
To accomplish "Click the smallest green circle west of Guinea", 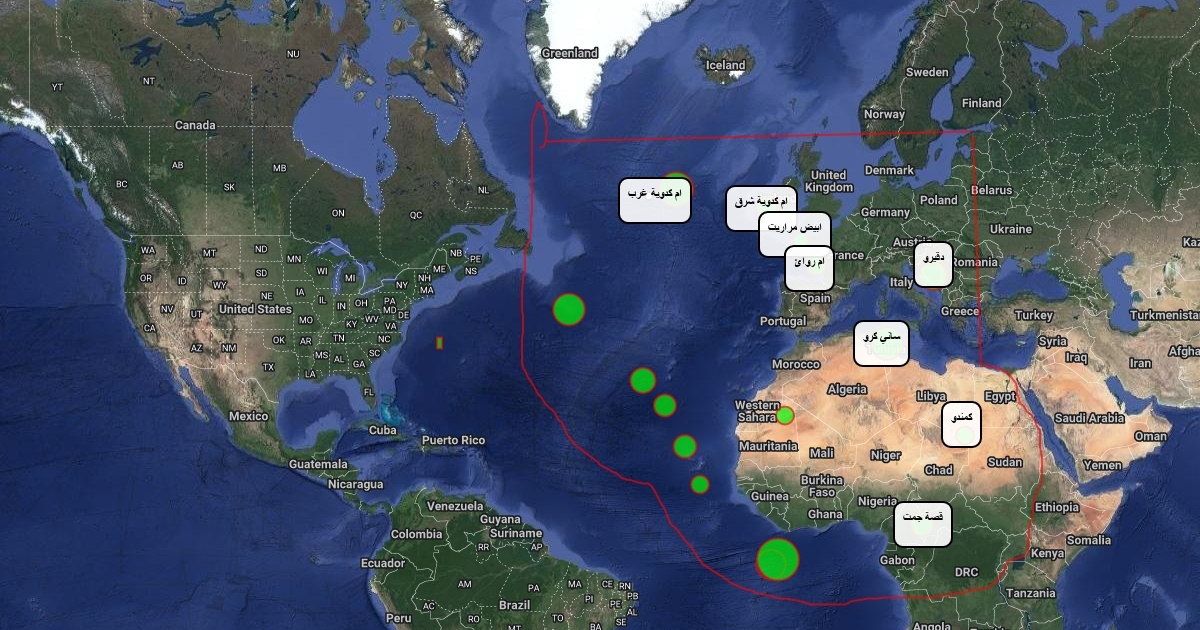I will pyautogui.click(x=699, y=484).
